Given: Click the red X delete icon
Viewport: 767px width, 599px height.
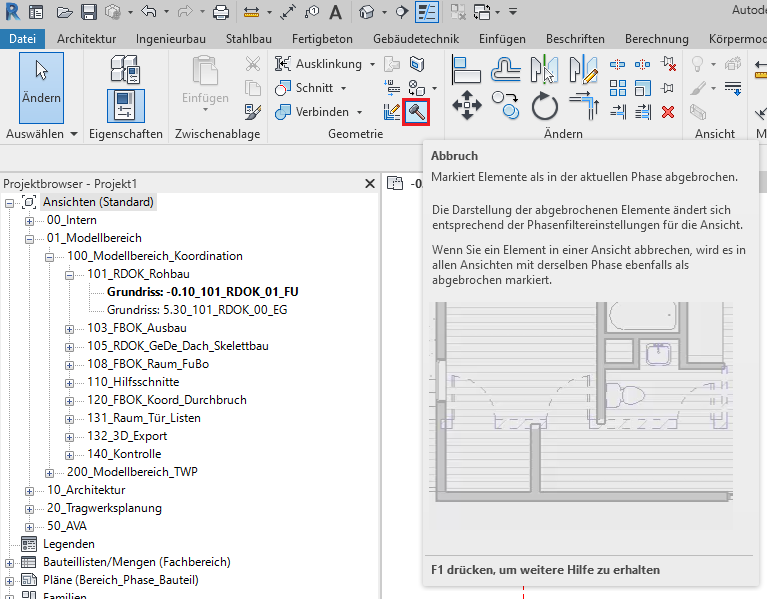Looking at the screenshot, I should point(667,111).
